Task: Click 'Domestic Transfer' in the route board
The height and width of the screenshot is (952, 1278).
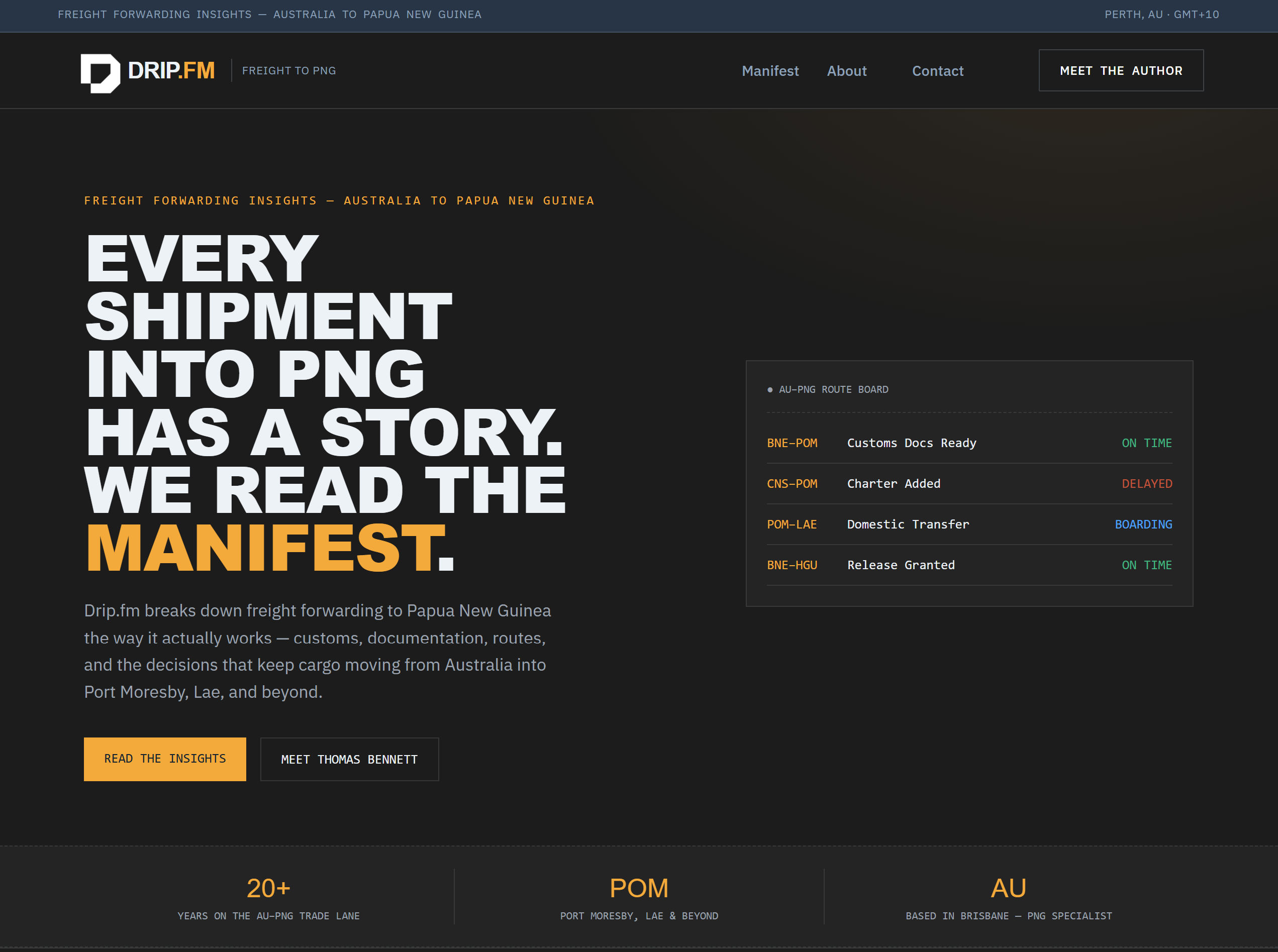Action: (x=908, y=524)
